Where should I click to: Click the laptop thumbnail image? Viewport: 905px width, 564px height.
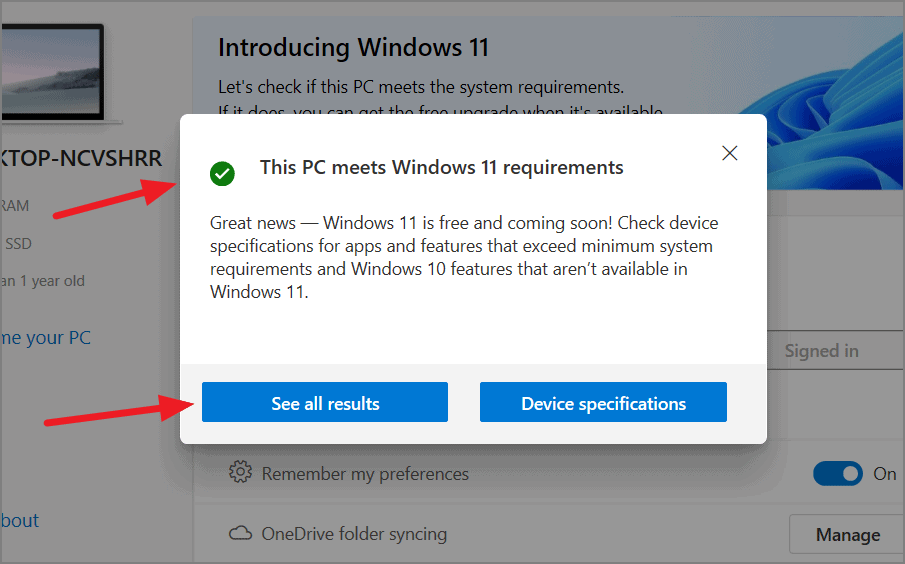53,72
